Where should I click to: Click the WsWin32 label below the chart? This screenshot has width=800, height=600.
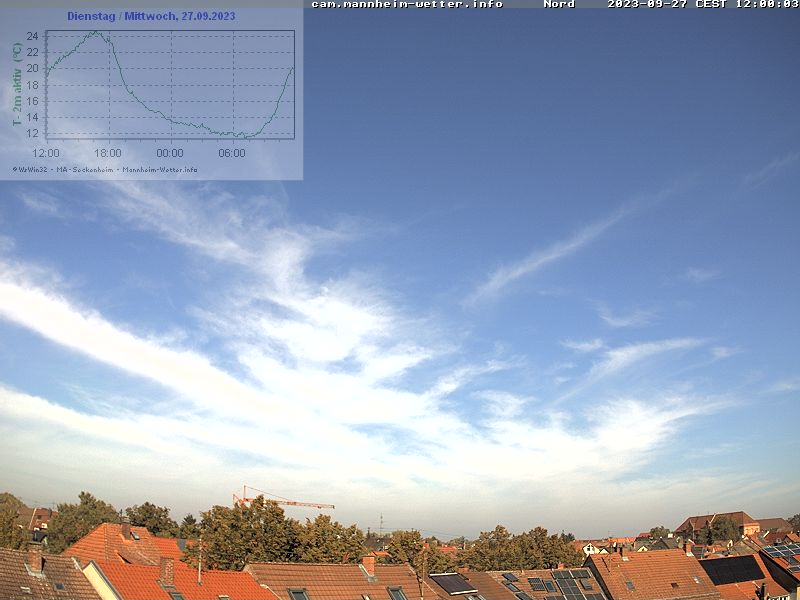[32, 169]
